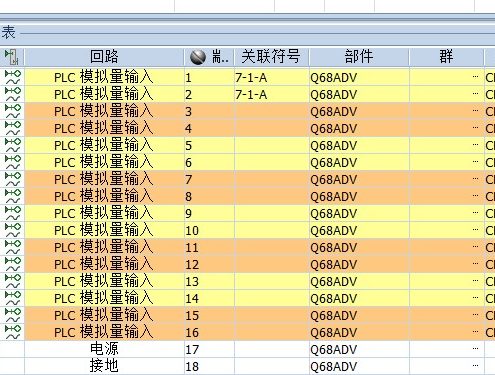495x375 pixels.
Task: Click terminal number cell 16
Action: coord(209,332)
